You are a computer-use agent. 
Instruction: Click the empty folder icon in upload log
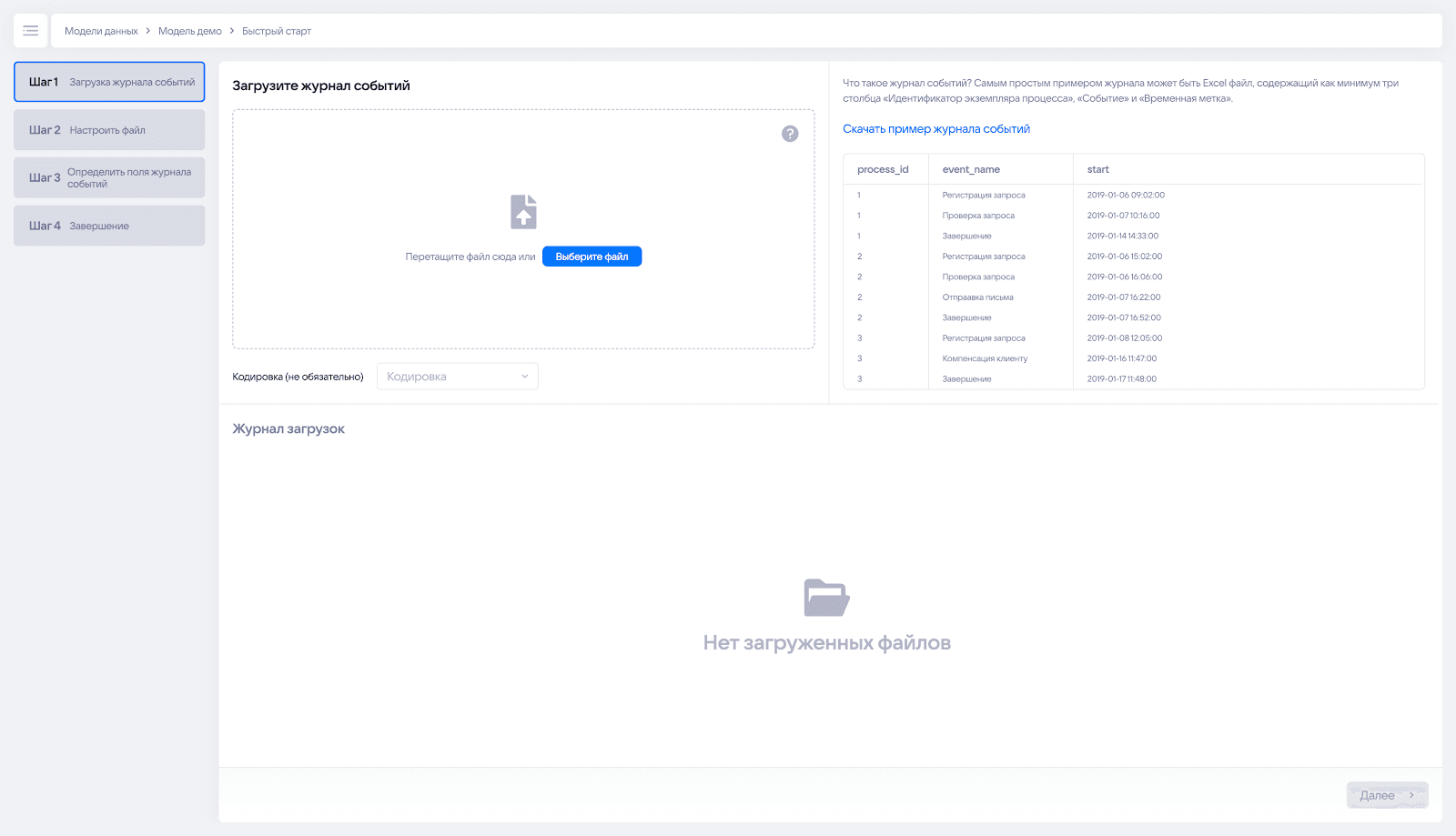(x=826, y=598)
